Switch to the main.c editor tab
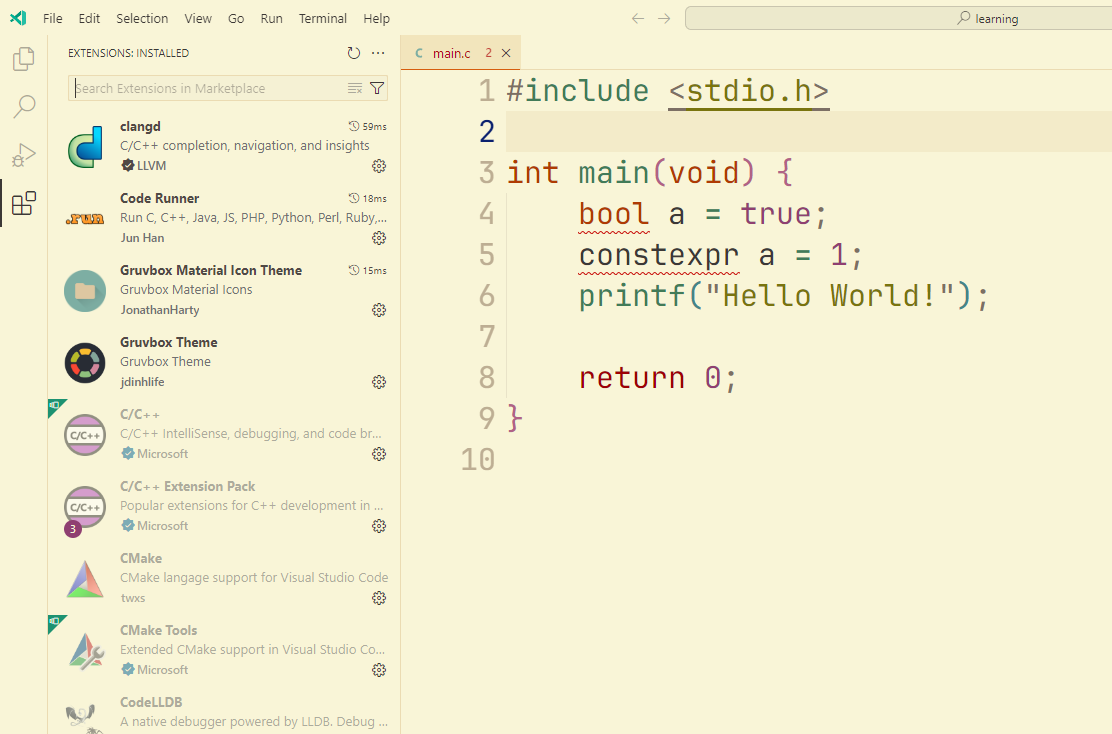1112x734 pixels. coord(452,53)
